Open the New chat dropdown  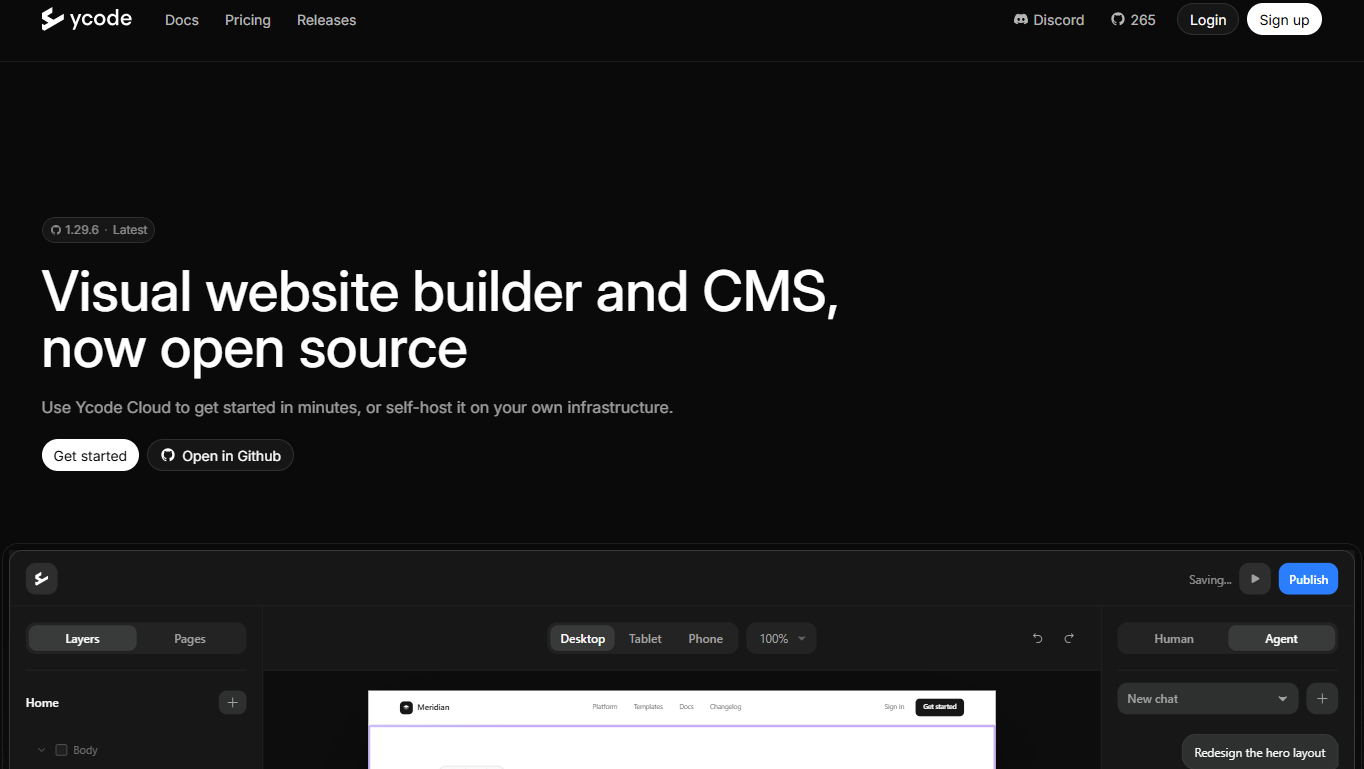(x=1208, y=699)
